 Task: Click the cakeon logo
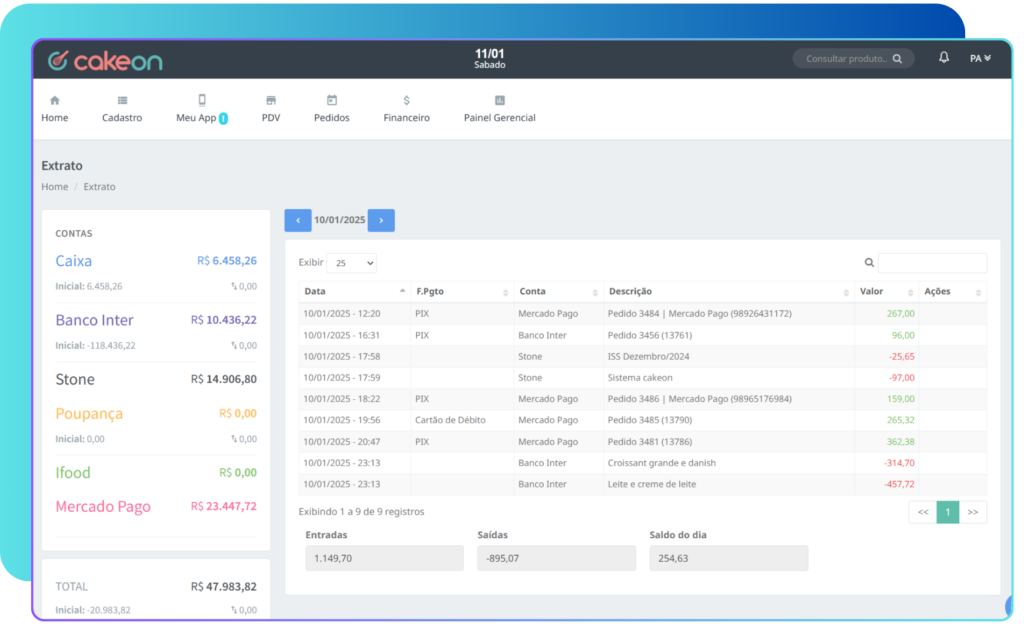point(105,61)
